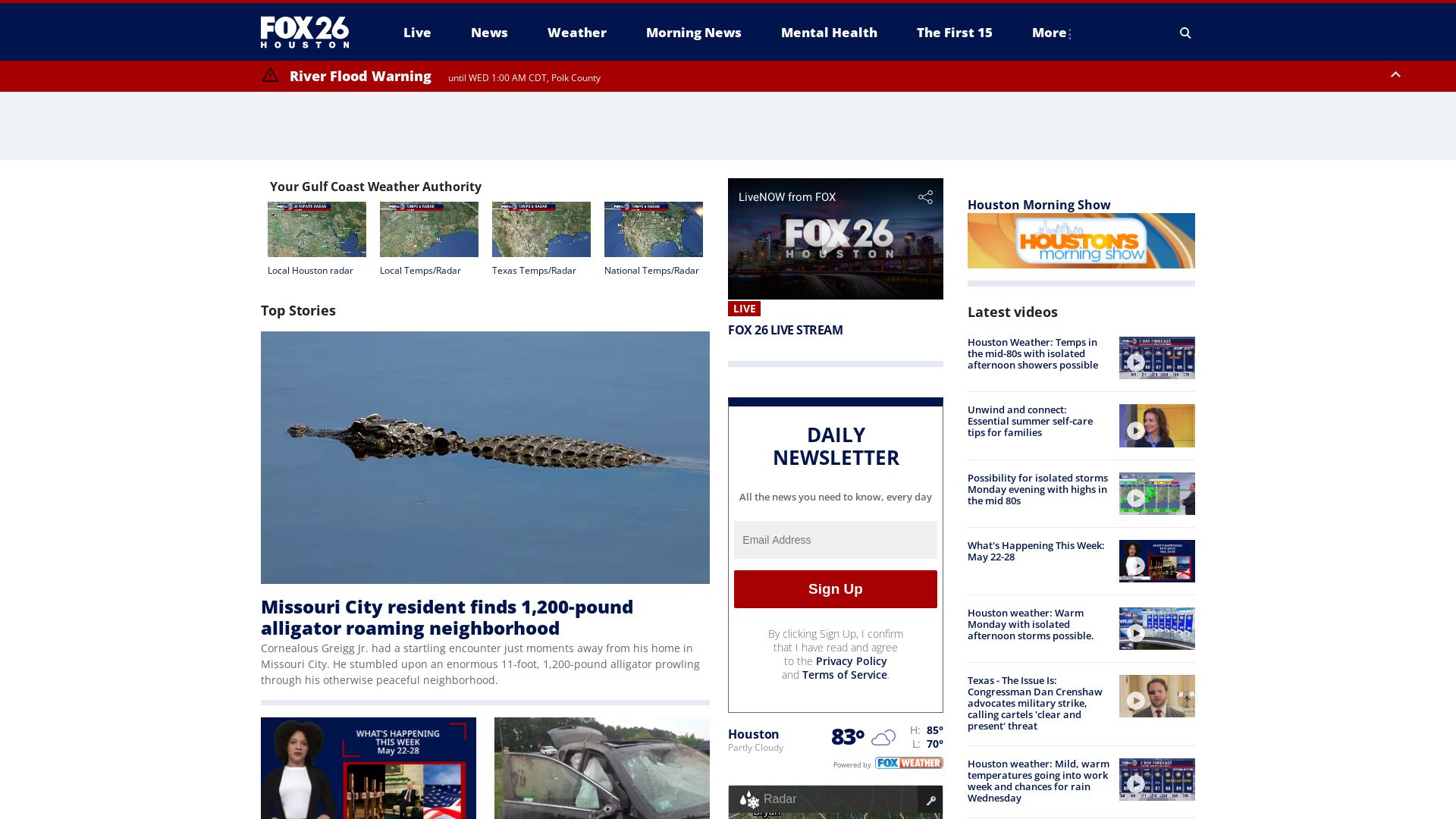
Task: Open the Terms of Service link
Action: [845, 675]
